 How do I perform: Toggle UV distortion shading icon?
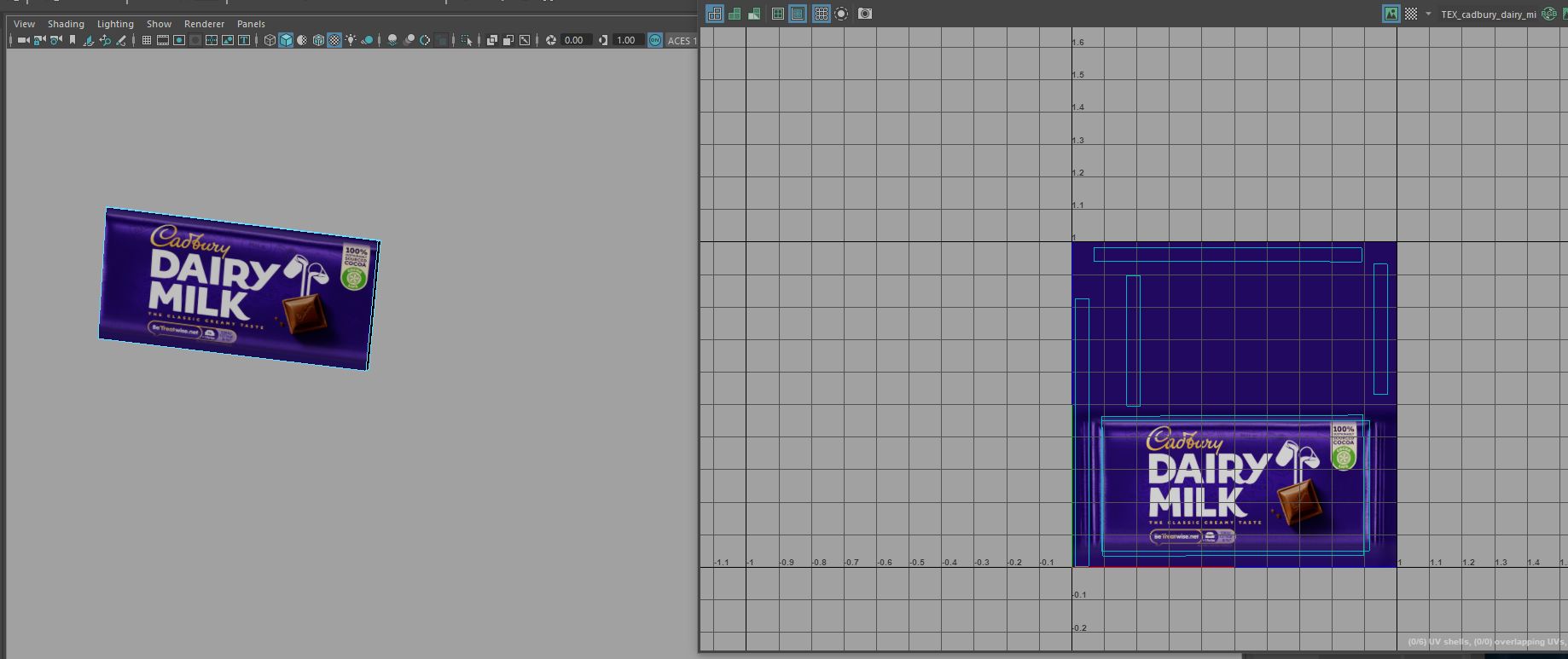click(754, 14)
